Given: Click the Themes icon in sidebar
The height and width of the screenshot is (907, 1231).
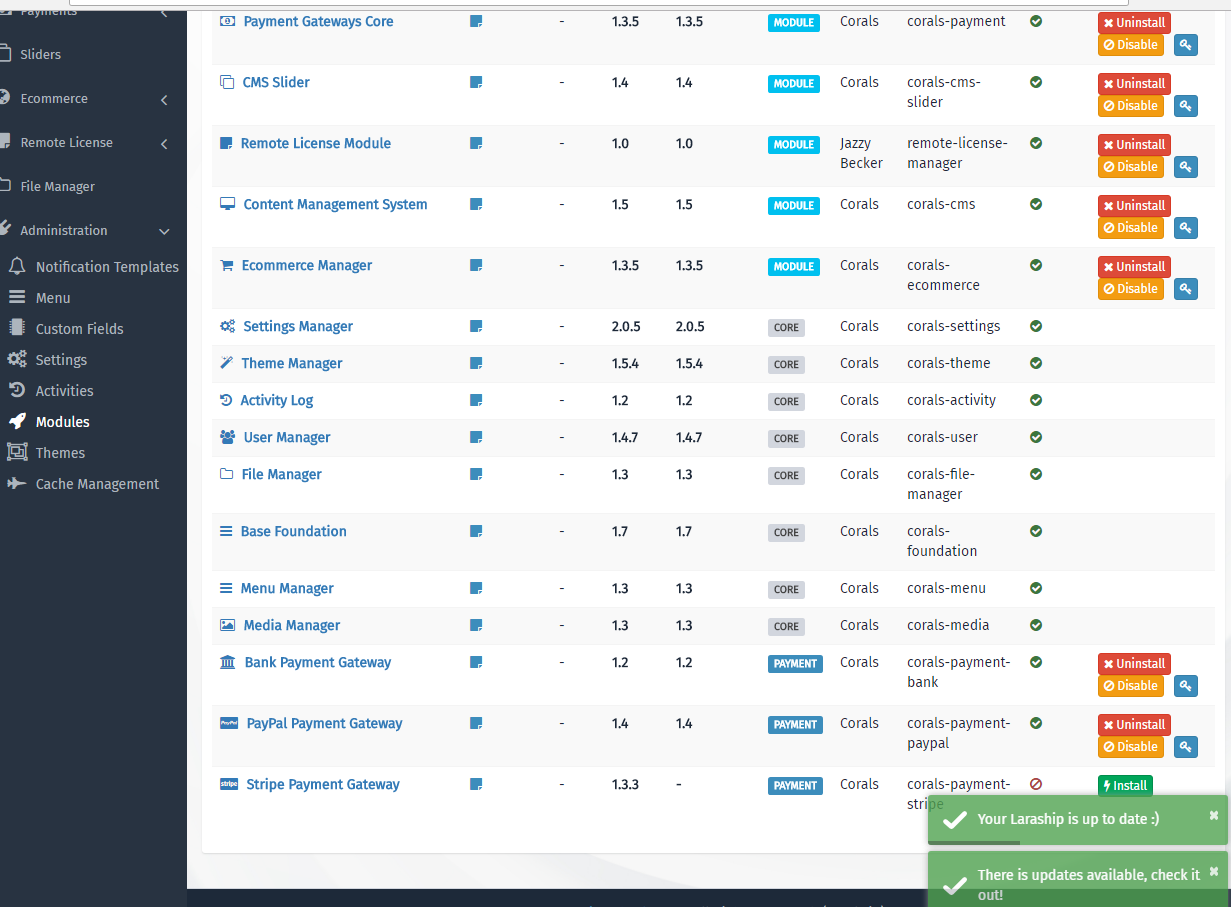Looking at the screenshot, I should click(17, 453).
